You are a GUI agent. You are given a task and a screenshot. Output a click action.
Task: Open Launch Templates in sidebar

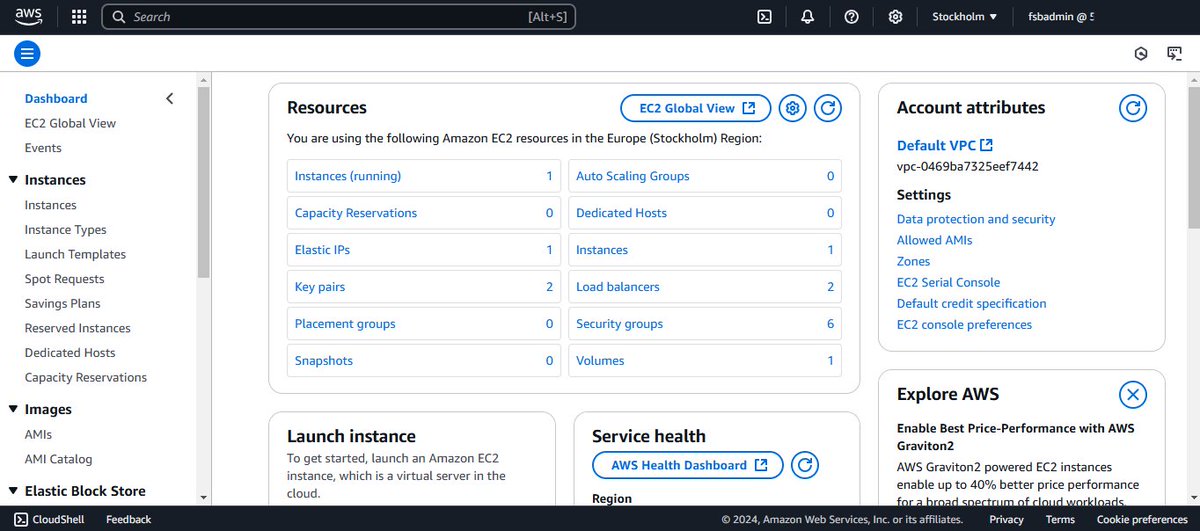75,254
